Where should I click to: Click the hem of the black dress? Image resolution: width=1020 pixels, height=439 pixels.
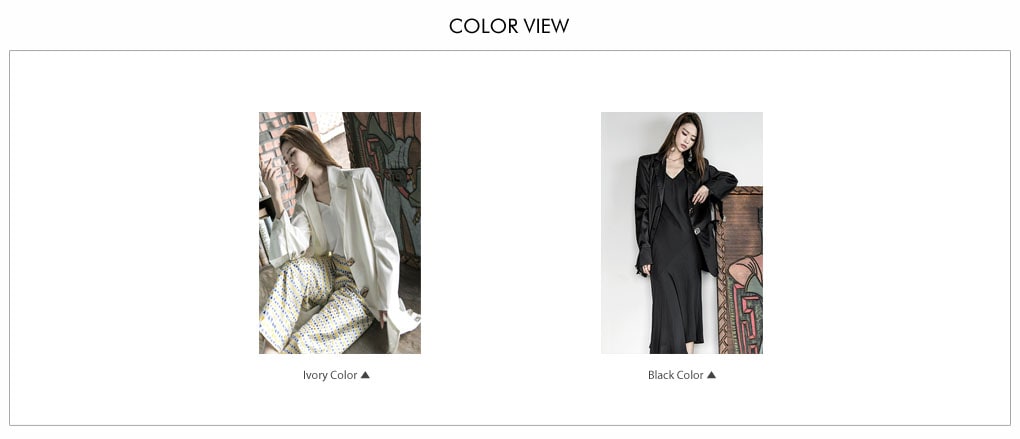pos(677,341)
